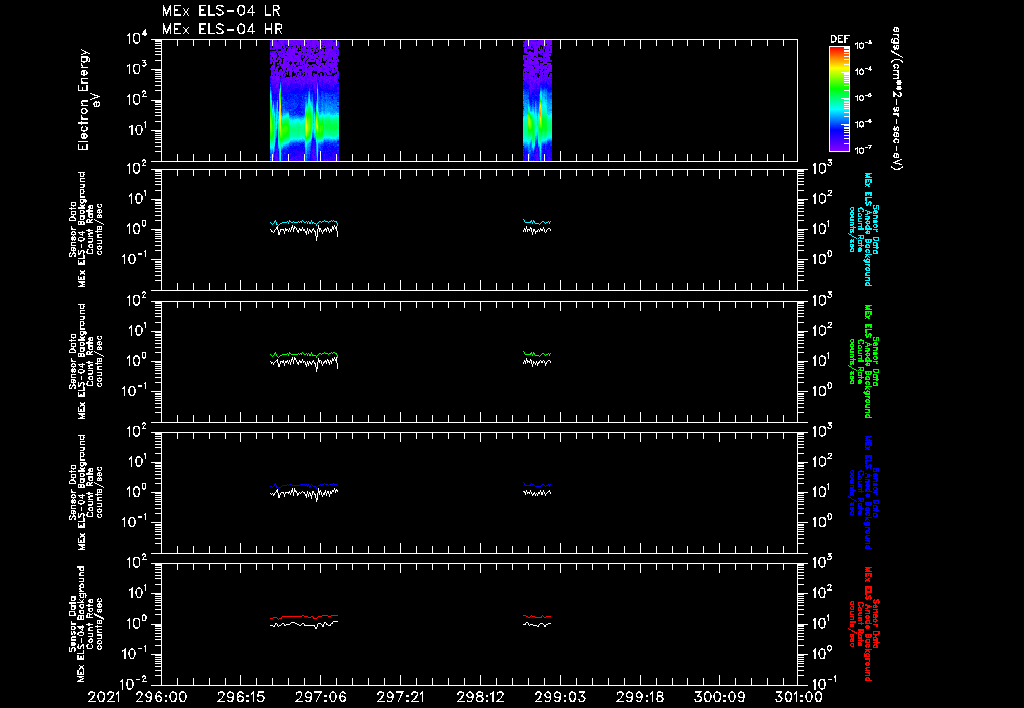
Task: Click the first electron spectrogram data block
Action: (x=304, y=100)
